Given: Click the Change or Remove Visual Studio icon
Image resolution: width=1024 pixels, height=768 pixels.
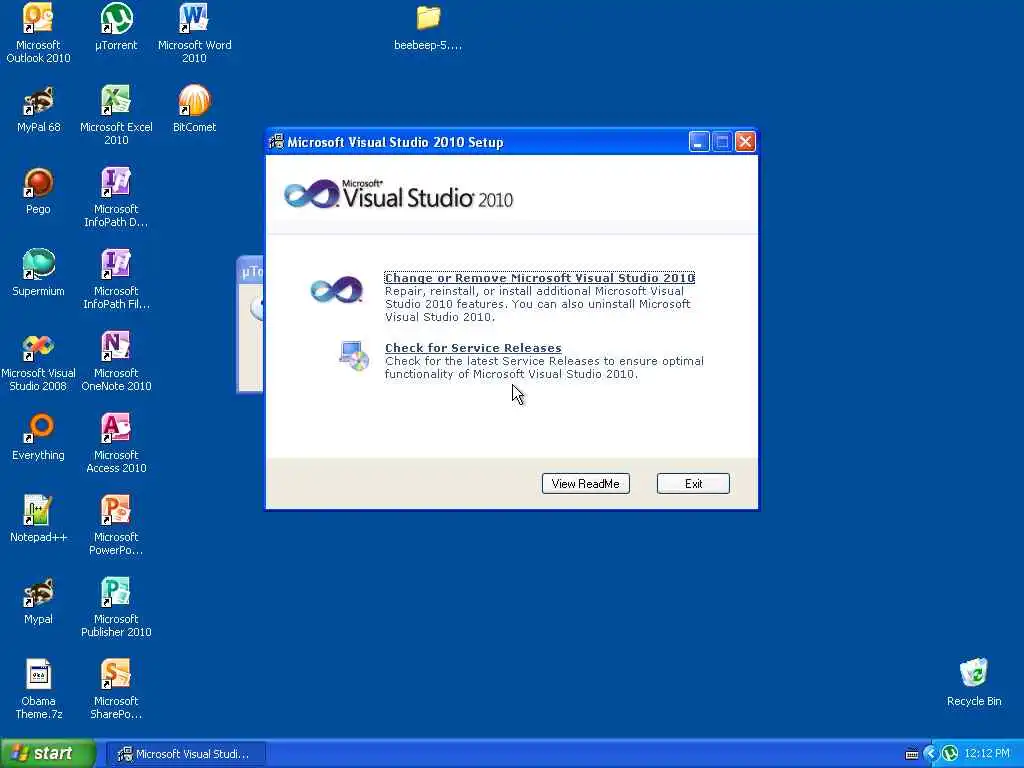Looking at the screenshot, I should pos(336,289).
